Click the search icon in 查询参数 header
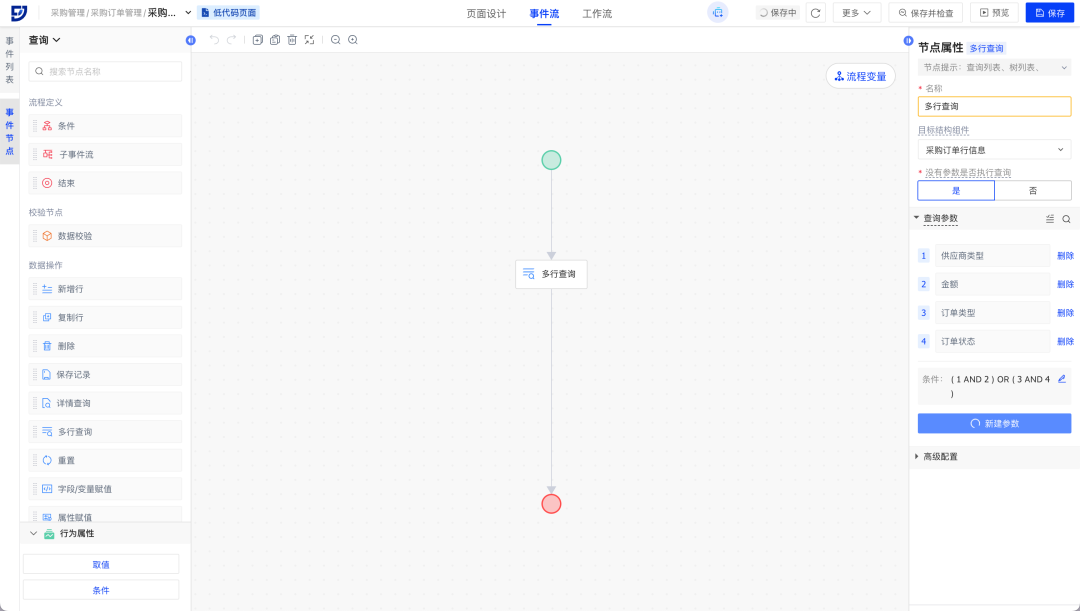1080x611 pixels. pos(1066,219)
